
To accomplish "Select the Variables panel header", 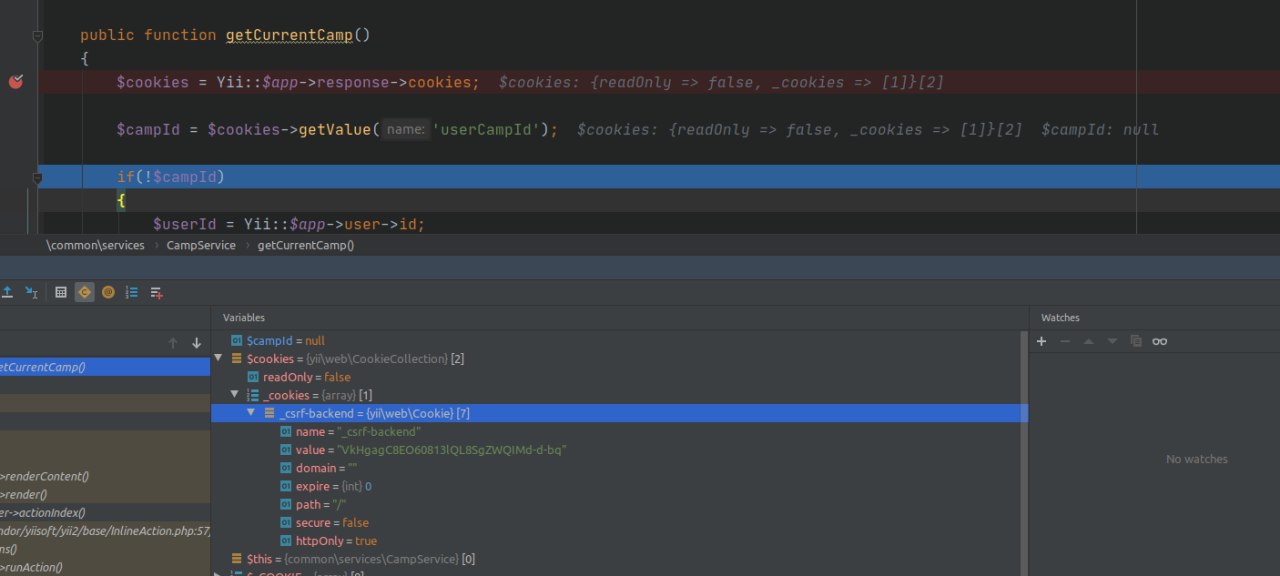I will [x=244, y=317].
